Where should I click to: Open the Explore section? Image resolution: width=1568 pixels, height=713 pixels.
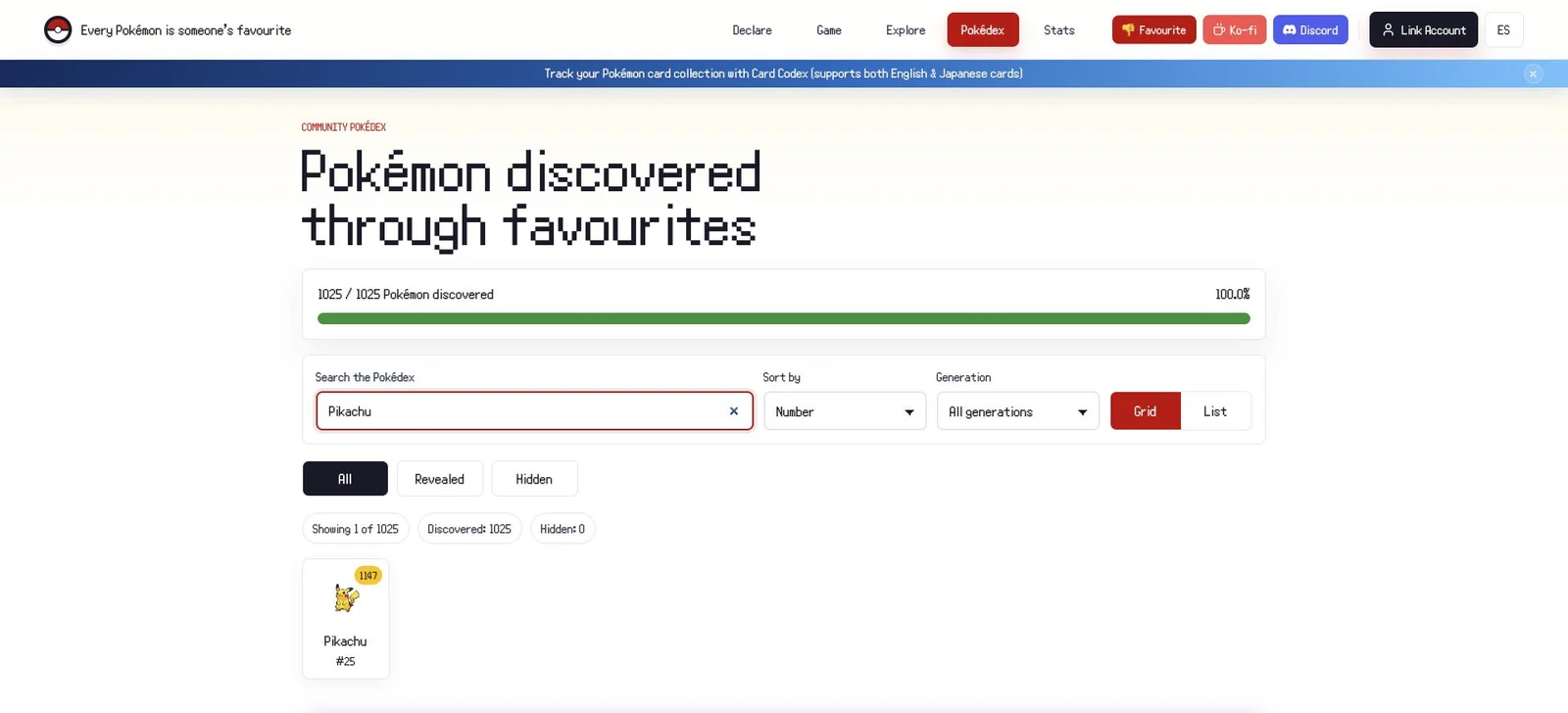tap(906, 30)
